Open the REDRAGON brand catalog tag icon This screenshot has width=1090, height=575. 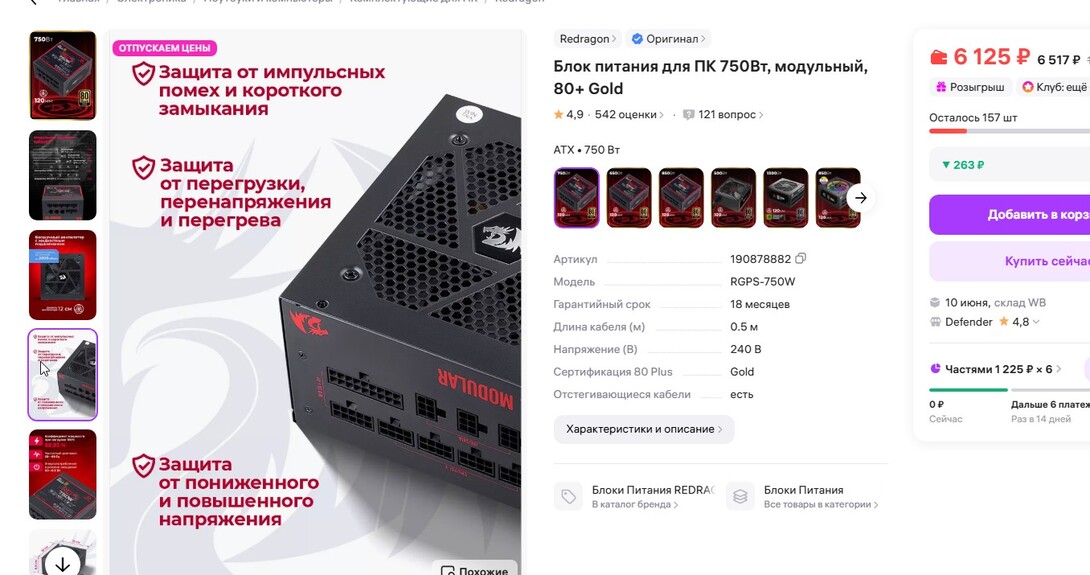point(568,496)
